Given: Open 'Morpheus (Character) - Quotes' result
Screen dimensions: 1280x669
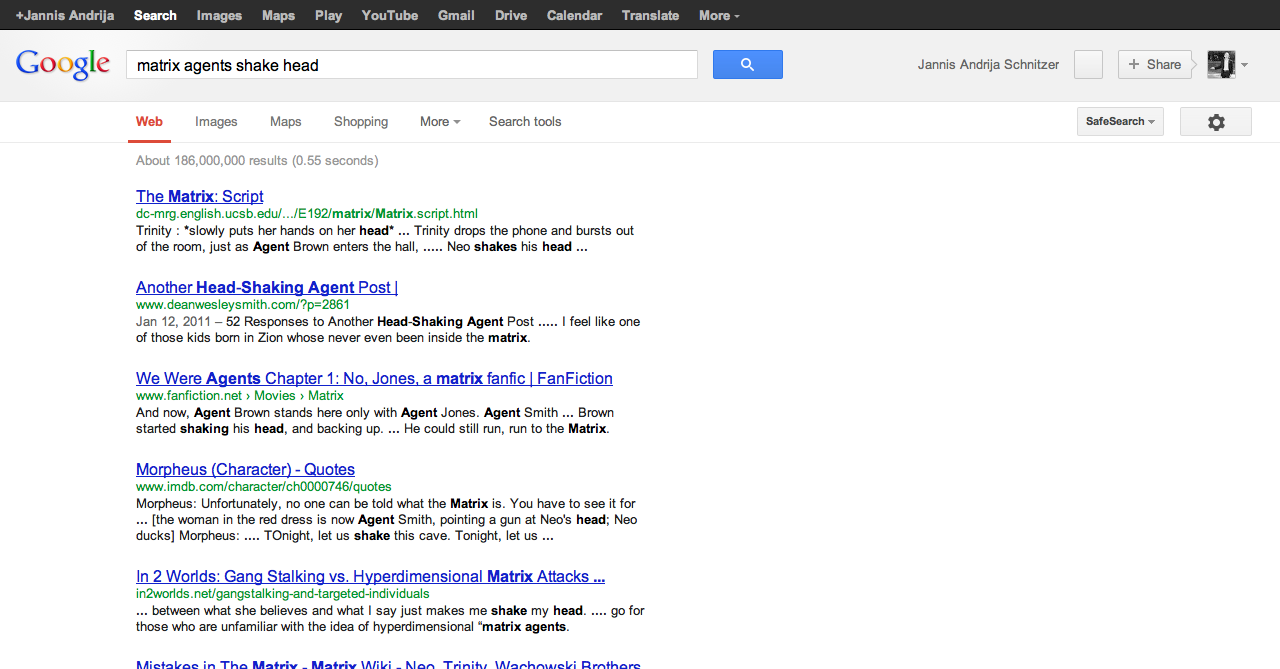Looking at the screenshot, I should pyautogui.click(x=245, y=469).
